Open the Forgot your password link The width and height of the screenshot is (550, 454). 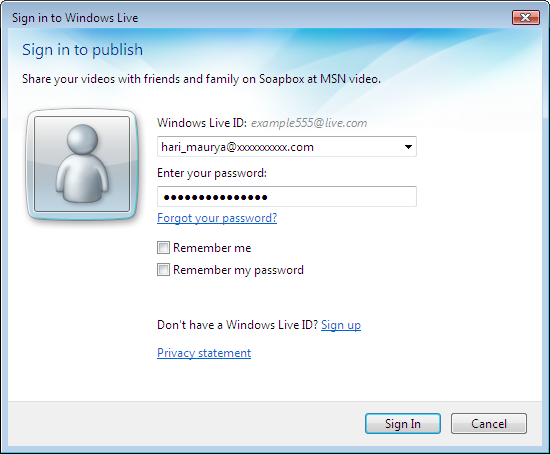point(217,218)
